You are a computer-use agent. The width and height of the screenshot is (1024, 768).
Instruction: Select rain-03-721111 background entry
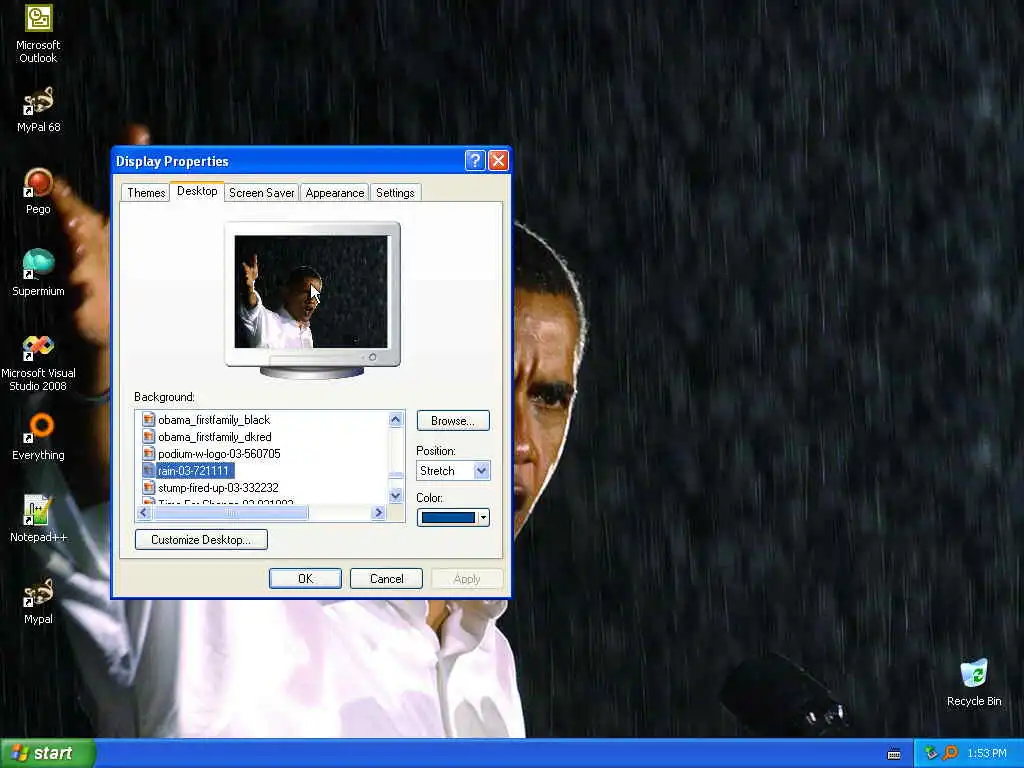[194, 471]
